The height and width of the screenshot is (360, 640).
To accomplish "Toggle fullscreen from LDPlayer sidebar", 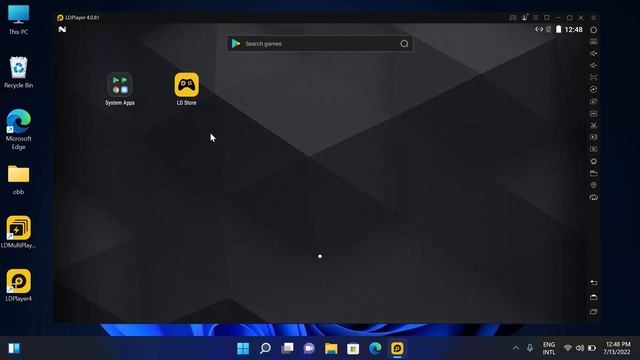I will [x=593, y=77].
